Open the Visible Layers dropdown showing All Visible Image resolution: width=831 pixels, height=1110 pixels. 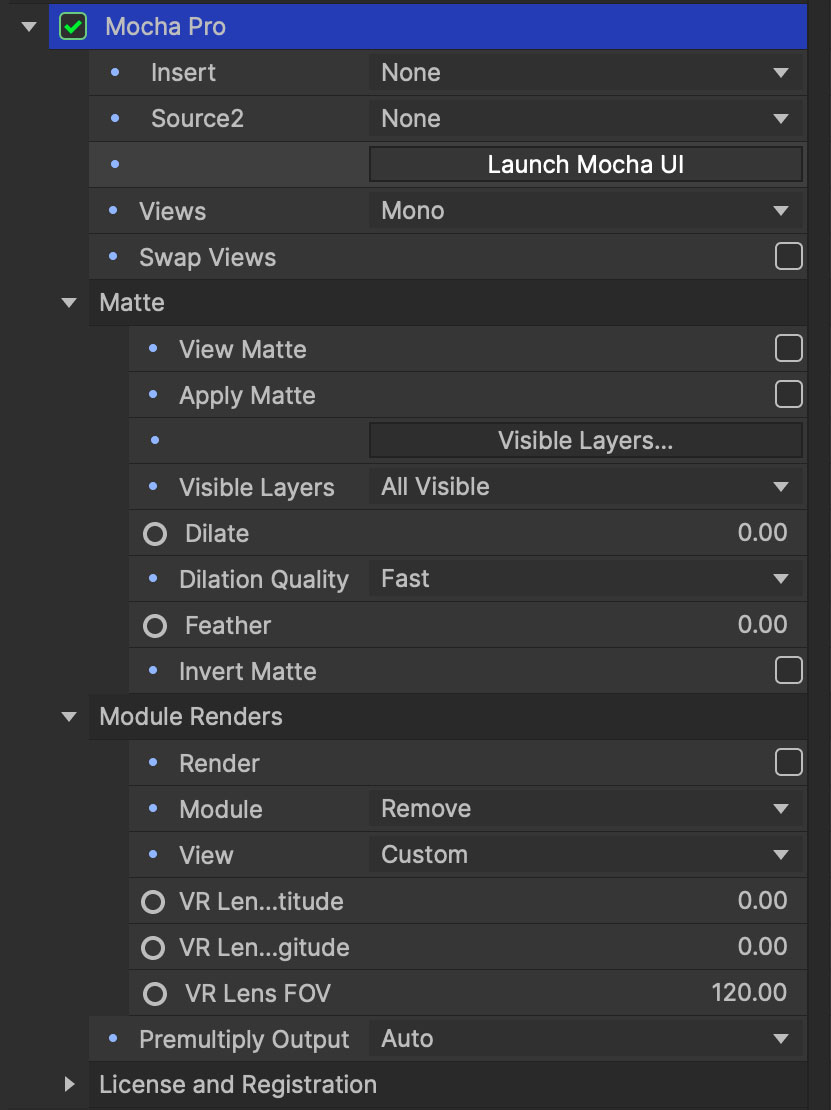click(585, 486)
